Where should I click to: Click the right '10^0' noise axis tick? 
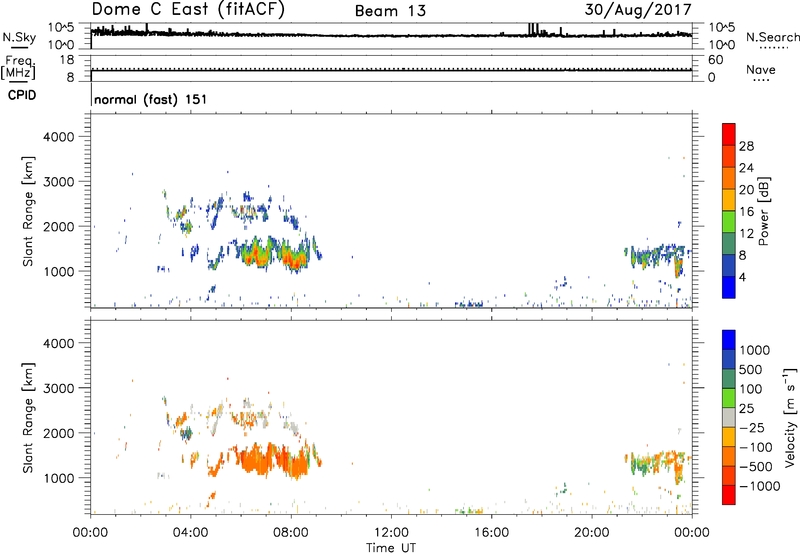pos(722,45)
